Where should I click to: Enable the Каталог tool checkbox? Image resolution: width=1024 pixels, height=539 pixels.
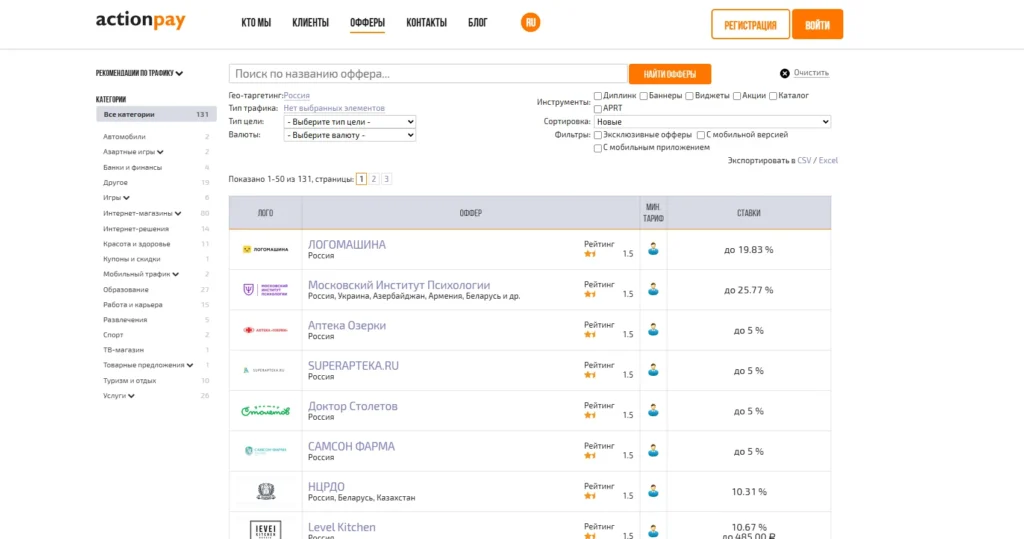(773, 96)
